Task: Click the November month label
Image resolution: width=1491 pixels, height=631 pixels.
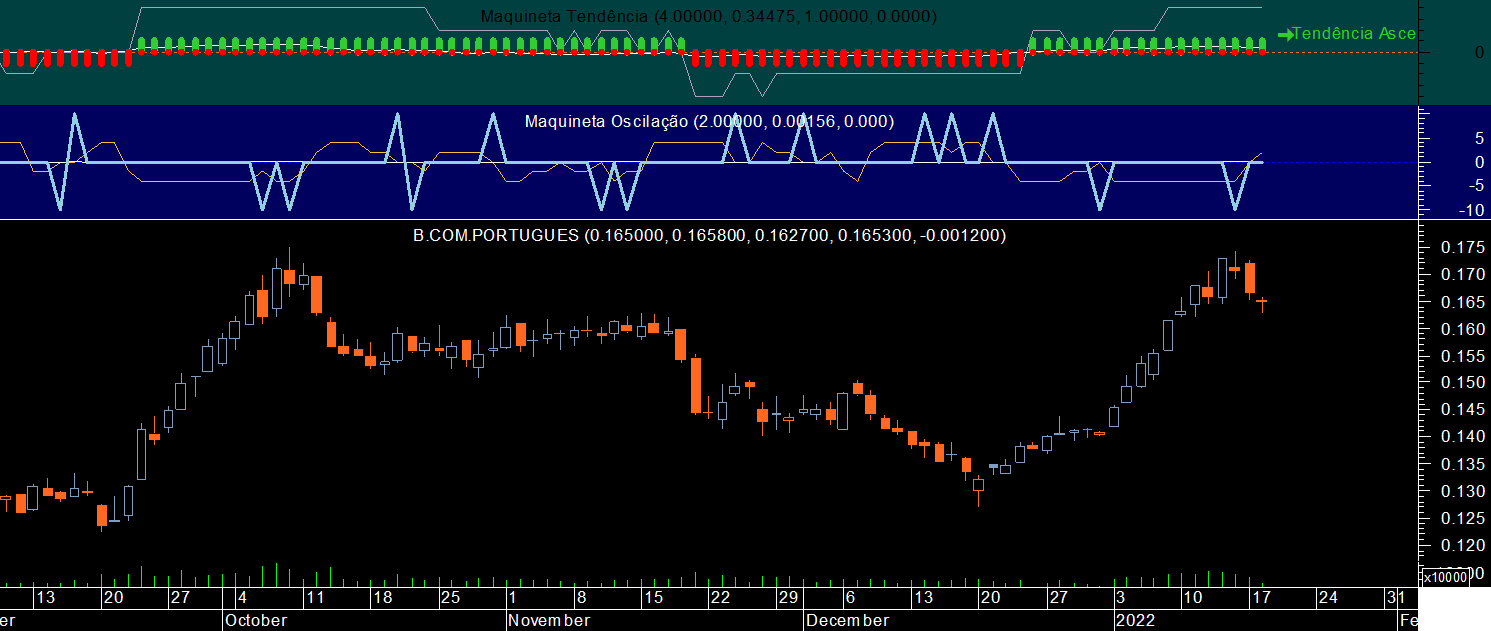Action: (549, 620)
